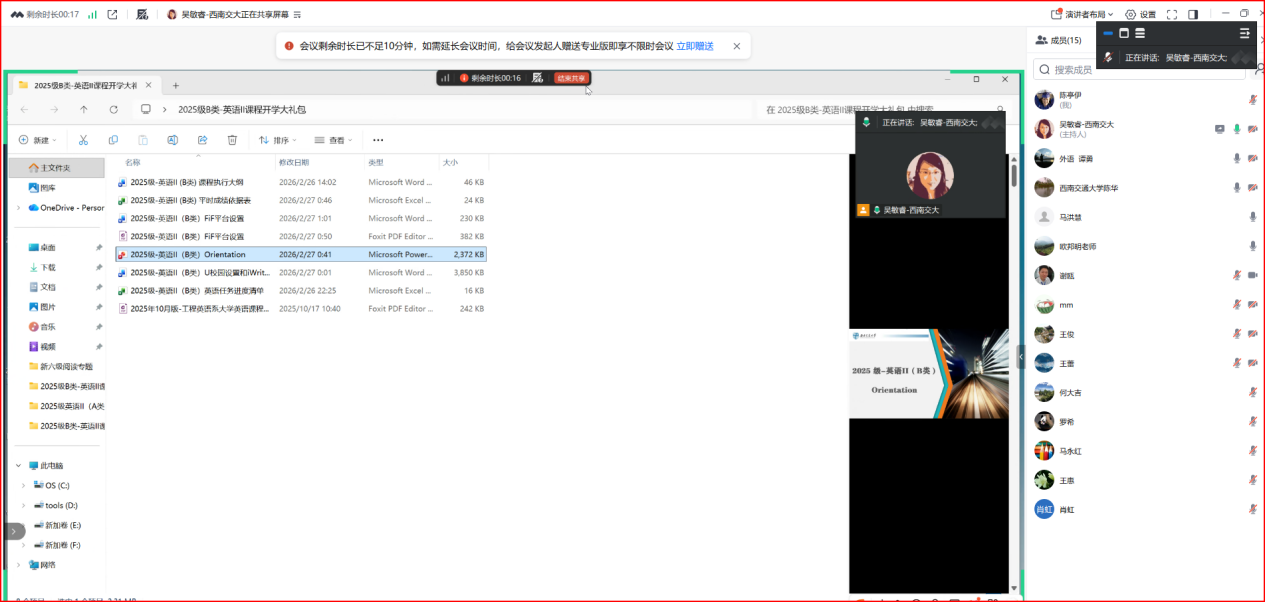Image resolution: width=1265 pixels, height=602 pixels.
Task: Click the 搜索成员 search field
Action: coord(1140,70)
